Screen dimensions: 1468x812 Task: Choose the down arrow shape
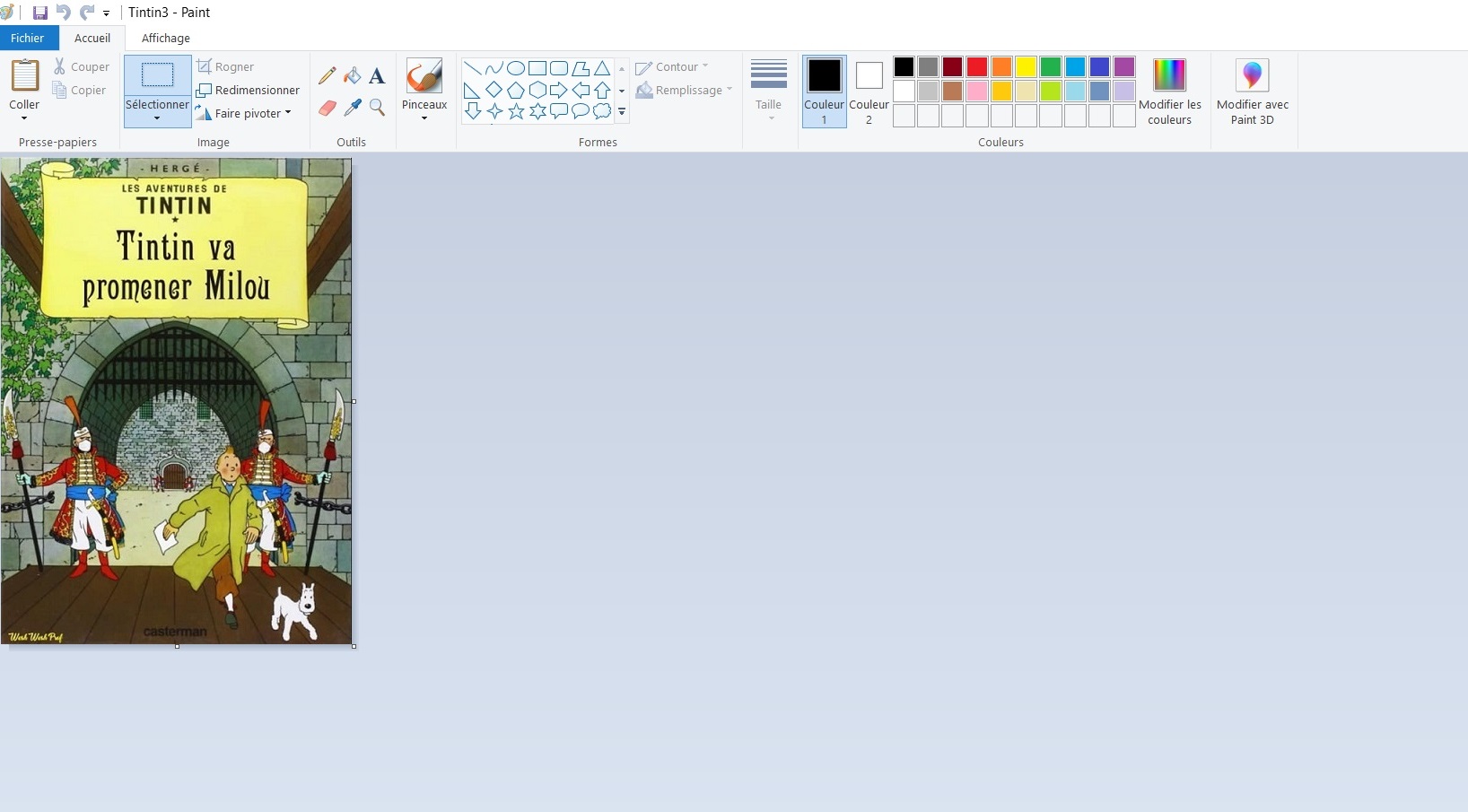tap(473, 111)
